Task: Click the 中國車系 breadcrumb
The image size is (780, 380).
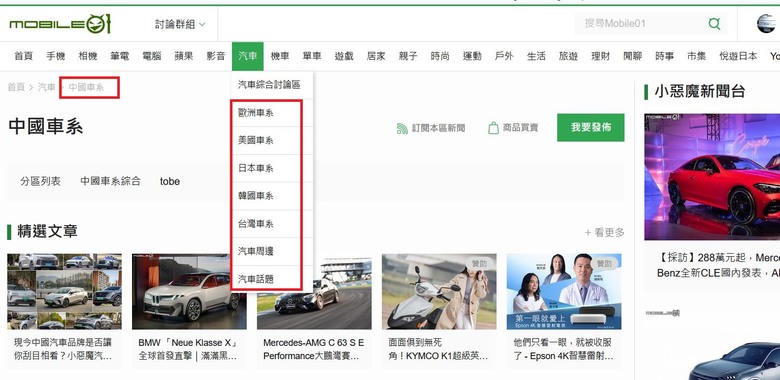Action: (x=87, y=87)
